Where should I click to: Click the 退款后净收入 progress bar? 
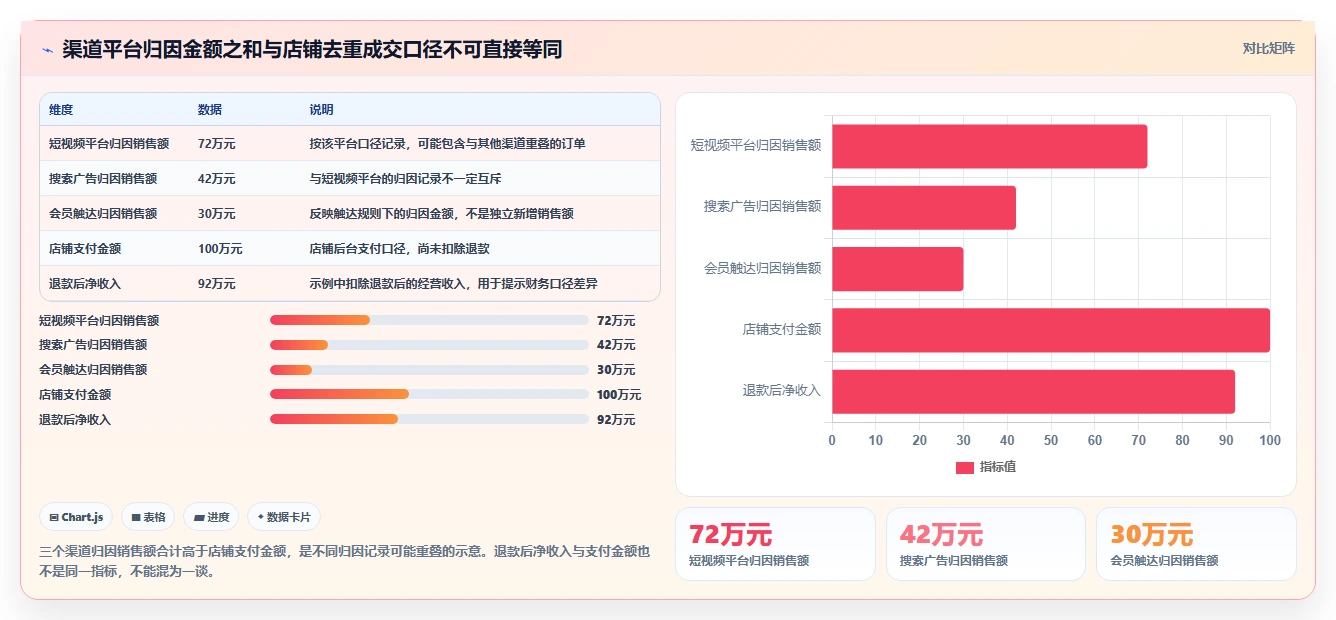coord(429,419)
